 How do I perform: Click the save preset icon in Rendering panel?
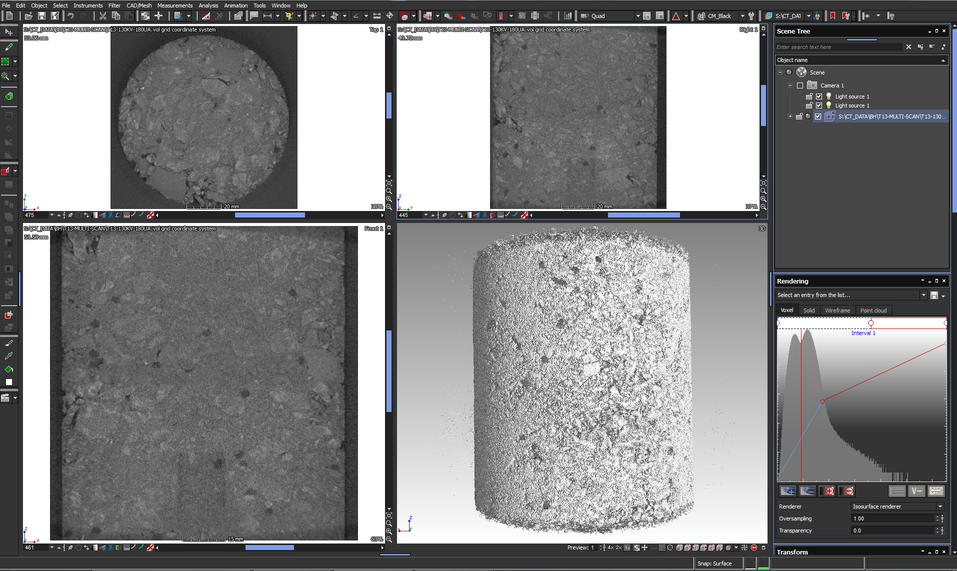coord(934,295)
